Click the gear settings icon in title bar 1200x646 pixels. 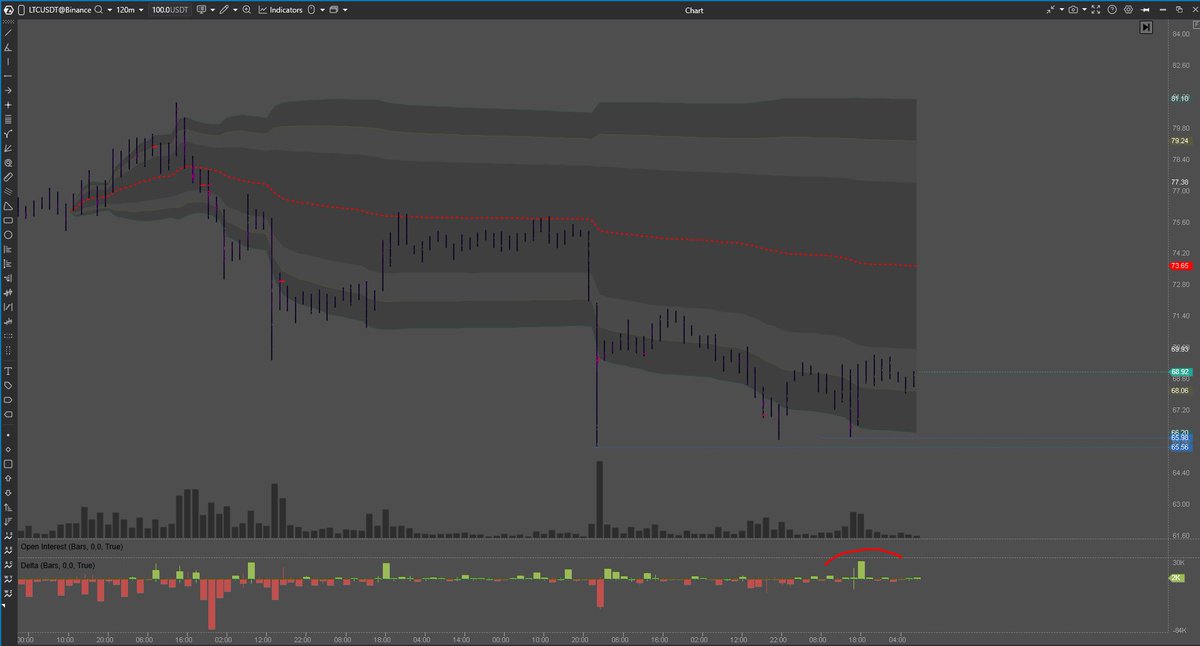[1128, 10]
